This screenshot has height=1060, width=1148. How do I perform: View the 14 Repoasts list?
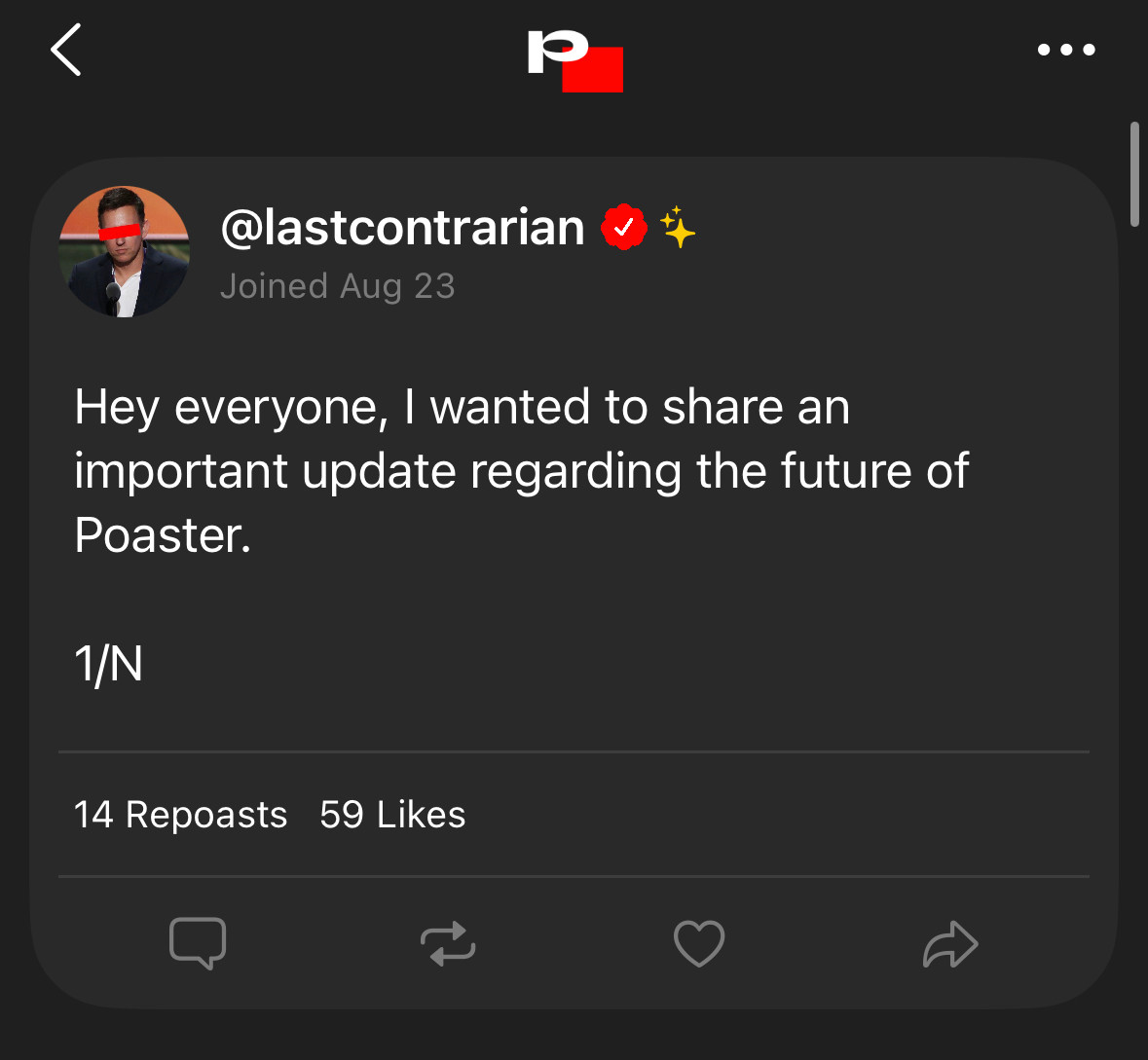tap(181, 815)
